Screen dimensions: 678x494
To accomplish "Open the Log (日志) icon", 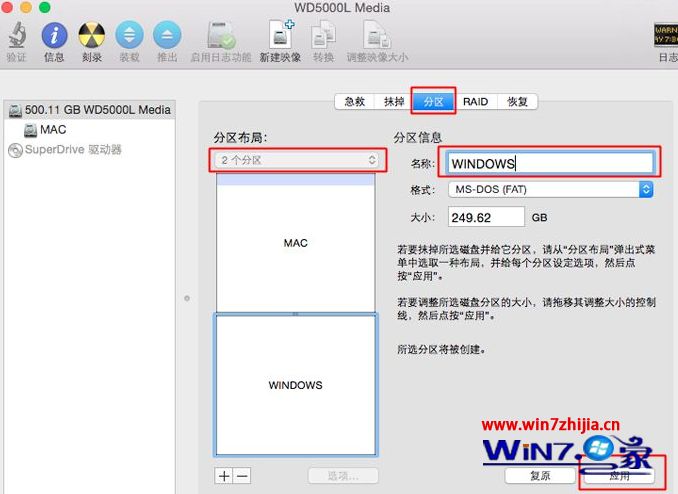I will [x=666, y=35].
